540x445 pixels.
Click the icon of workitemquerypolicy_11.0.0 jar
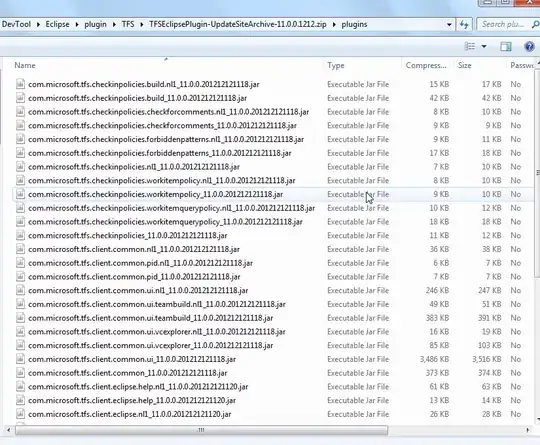pos(20,222)
